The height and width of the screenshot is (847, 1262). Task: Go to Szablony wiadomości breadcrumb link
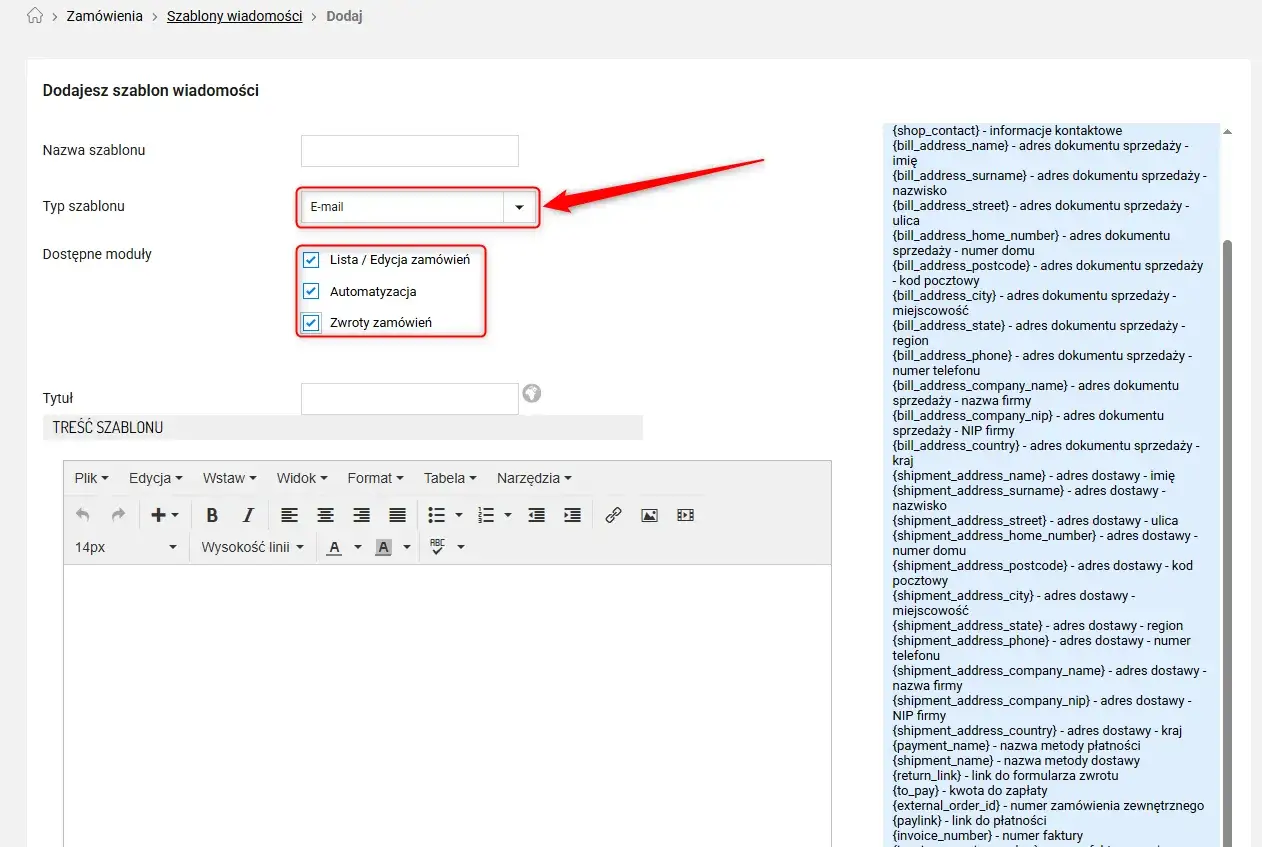pyautogui.click(x=235, y=16)
